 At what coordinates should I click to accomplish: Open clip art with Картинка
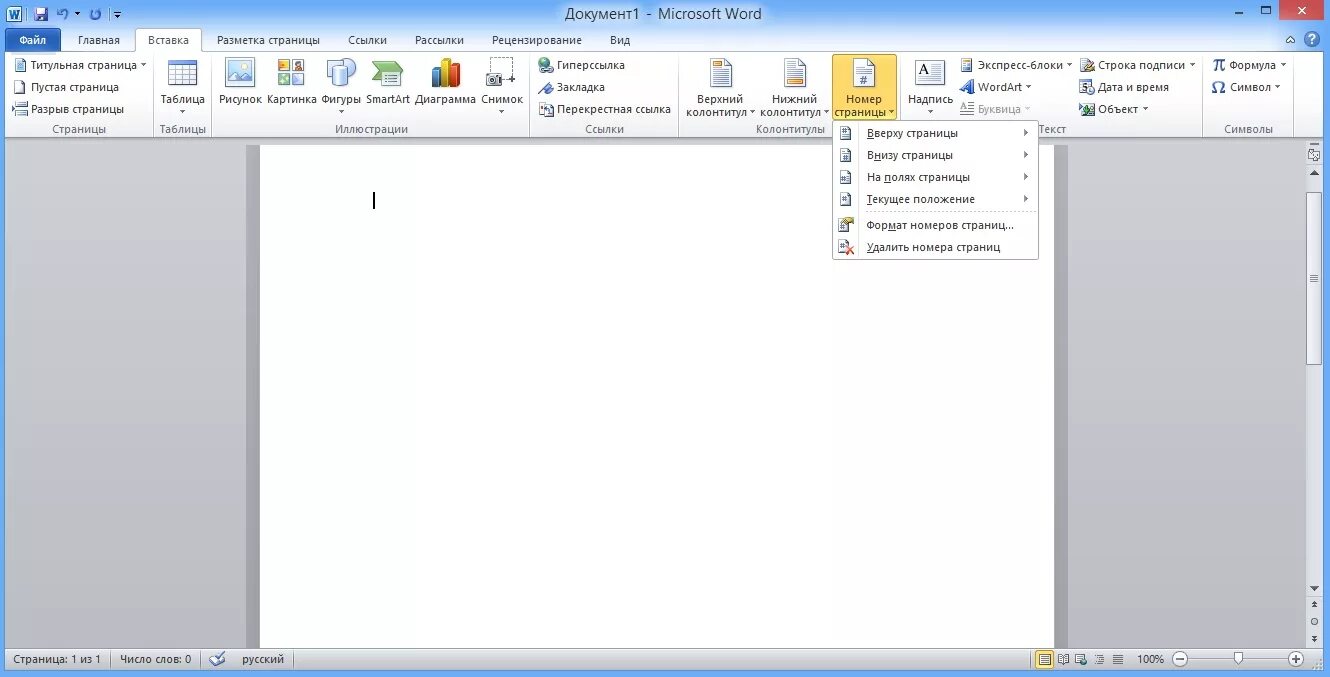point(291,82)
